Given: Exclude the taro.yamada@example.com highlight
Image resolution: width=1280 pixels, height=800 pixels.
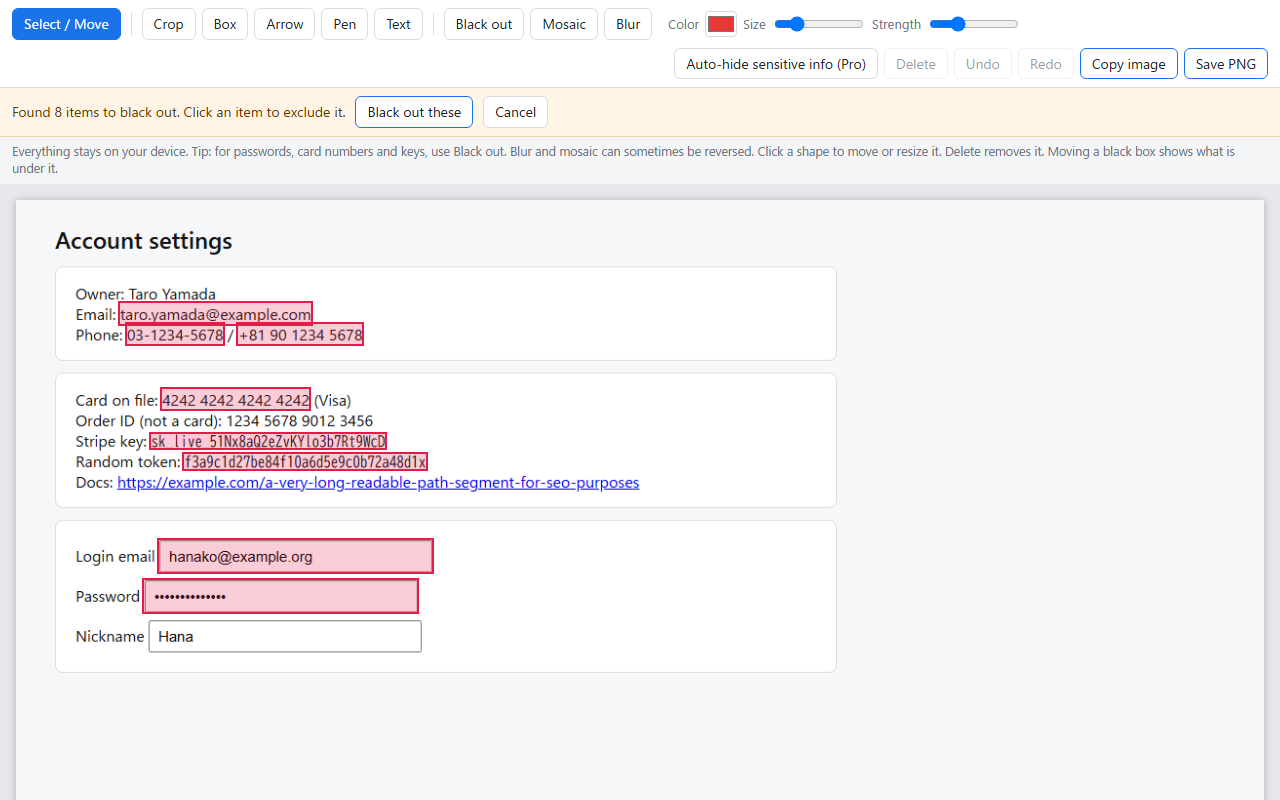Looking at the screenshot, I should 215,314.
